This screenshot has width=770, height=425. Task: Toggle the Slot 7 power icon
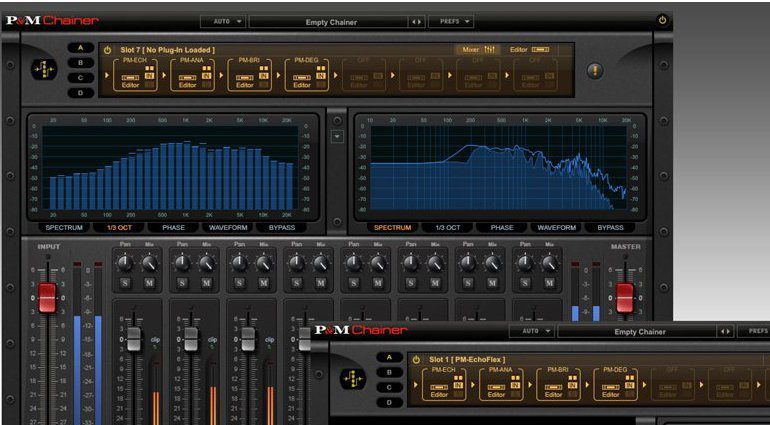[x=108, y=50]
